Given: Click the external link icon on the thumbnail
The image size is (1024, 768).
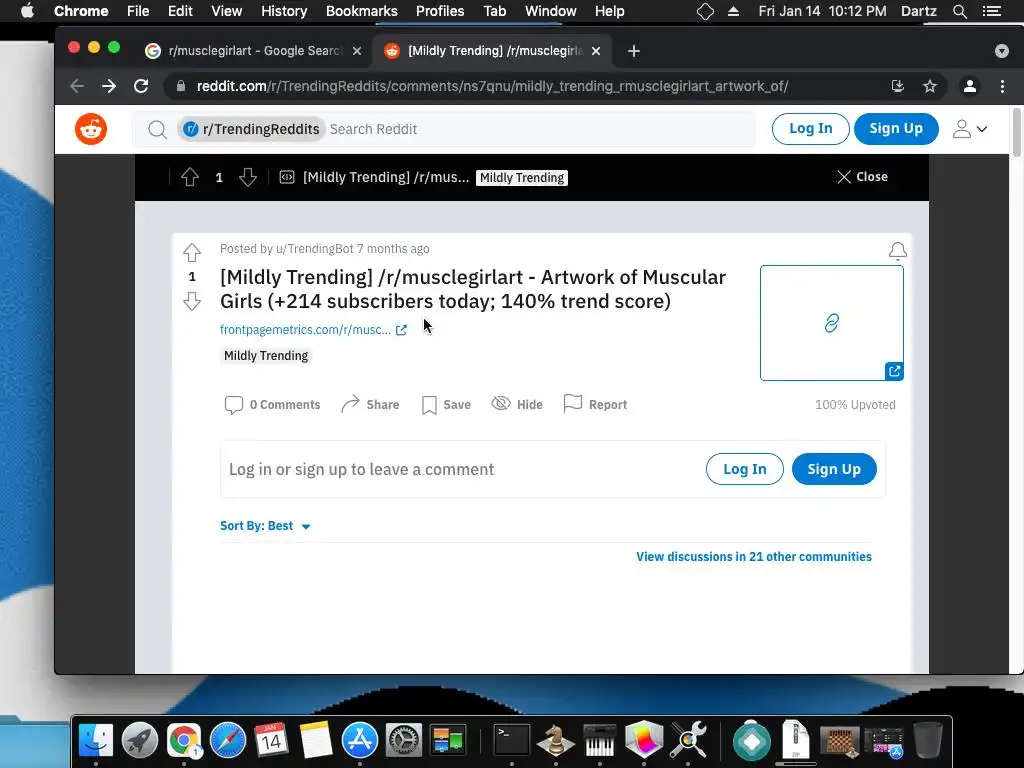Looking at the screenshot, I should tap(894, 371).
